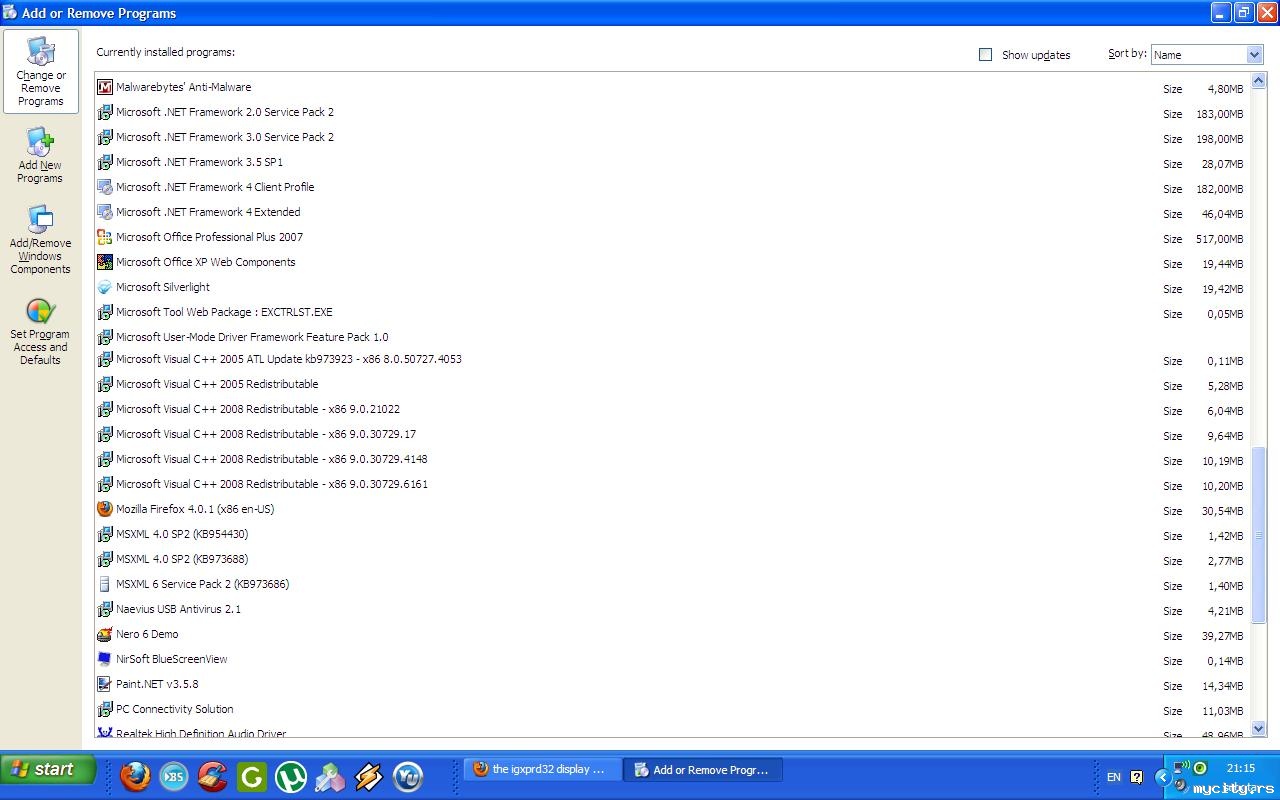The width and height of the screenshot is (1280, 800).
Task: Click the colored blocks Quick Launch icon
Action: (x=330, y=776)
